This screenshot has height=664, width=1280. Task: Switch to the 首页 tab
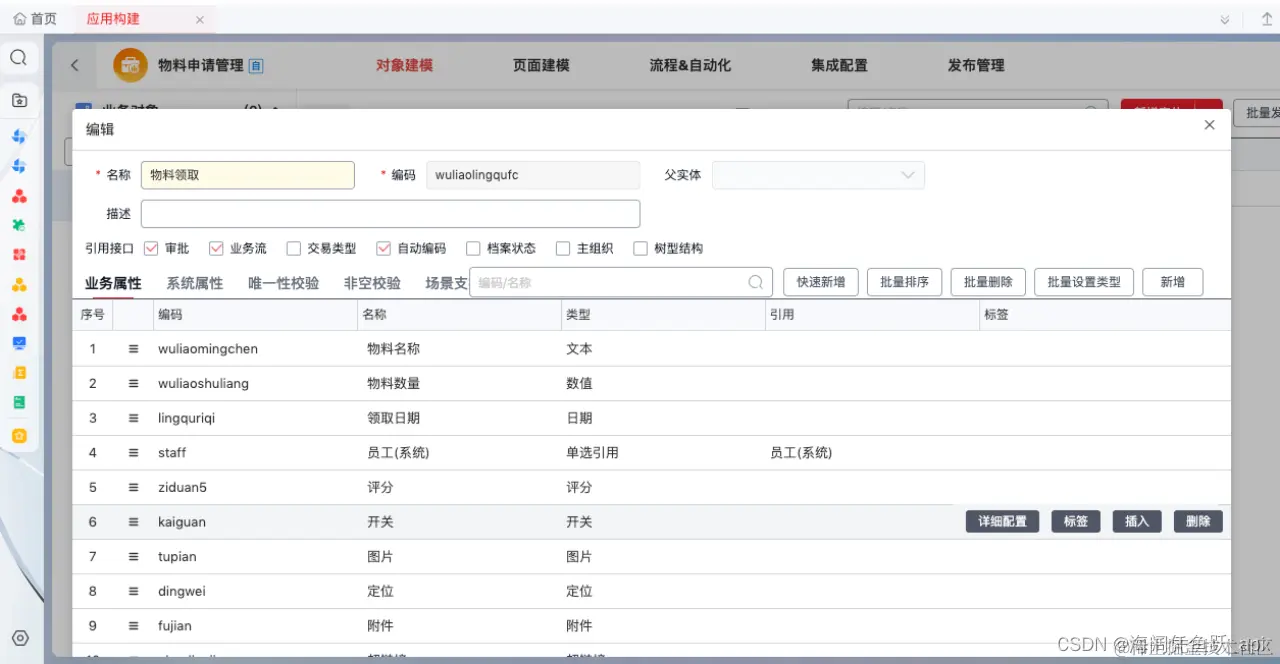pyautogui.click(x=35, y=19)
